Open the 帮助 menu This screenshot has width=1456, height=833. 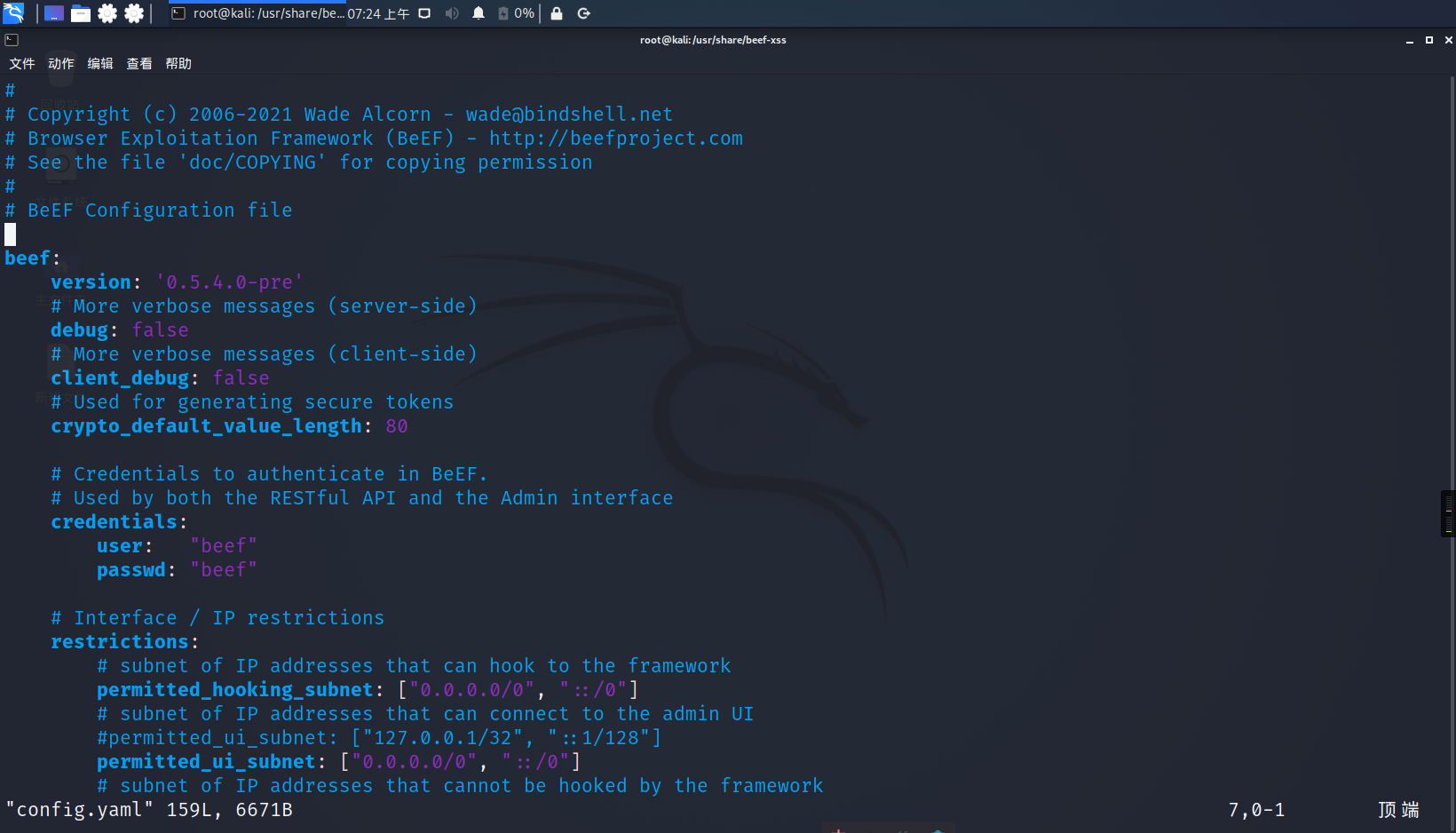point(178,63)
